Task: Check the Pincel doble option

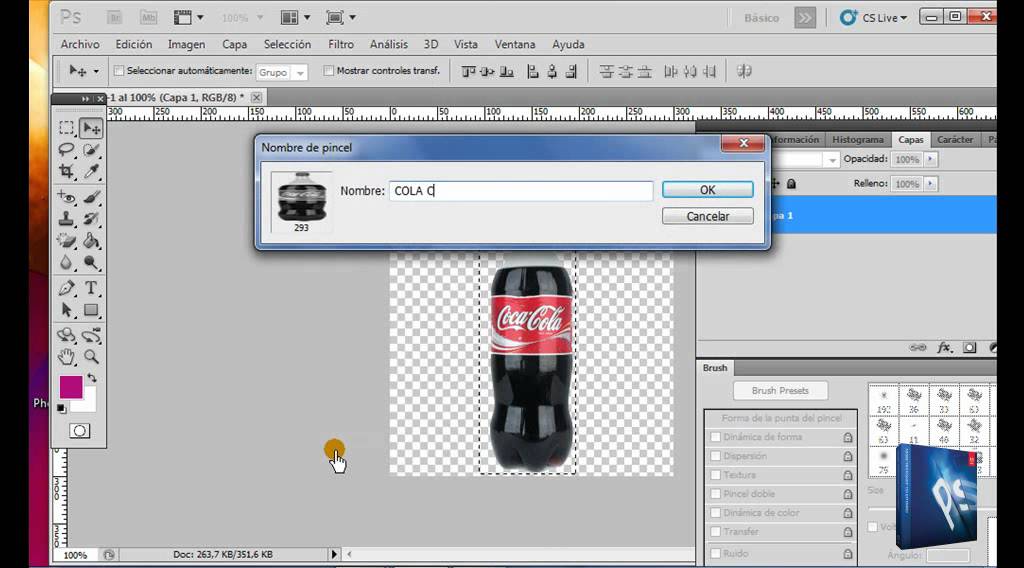Action: (716, 494)
